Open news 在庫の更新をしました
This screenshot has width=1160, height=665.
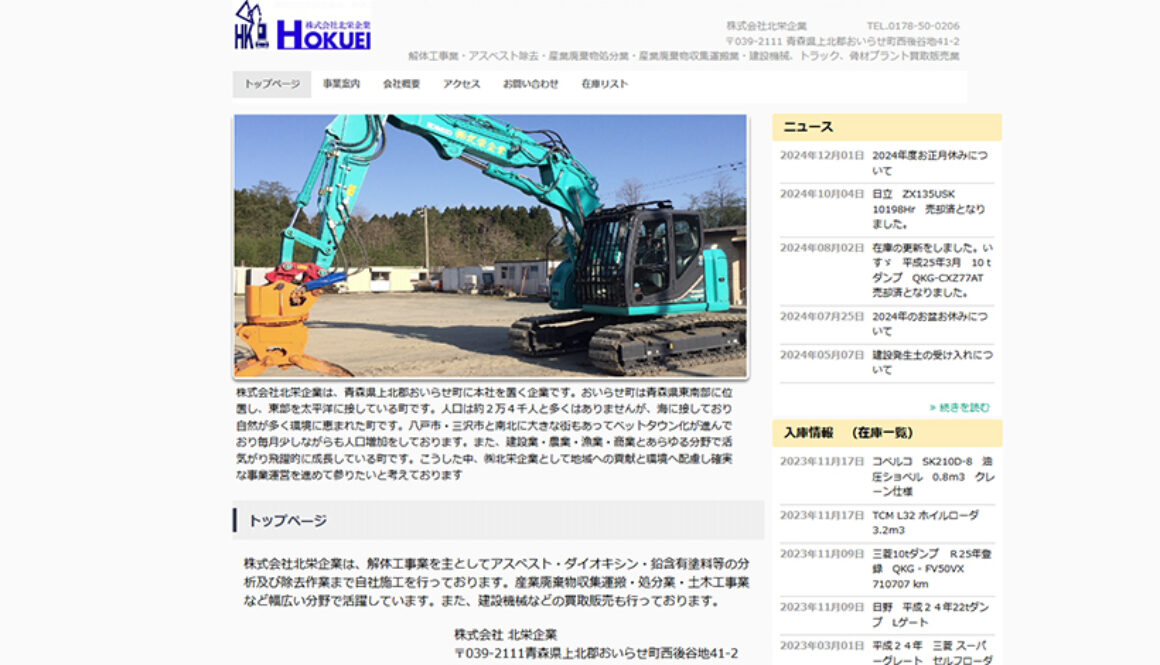[932, 270]
